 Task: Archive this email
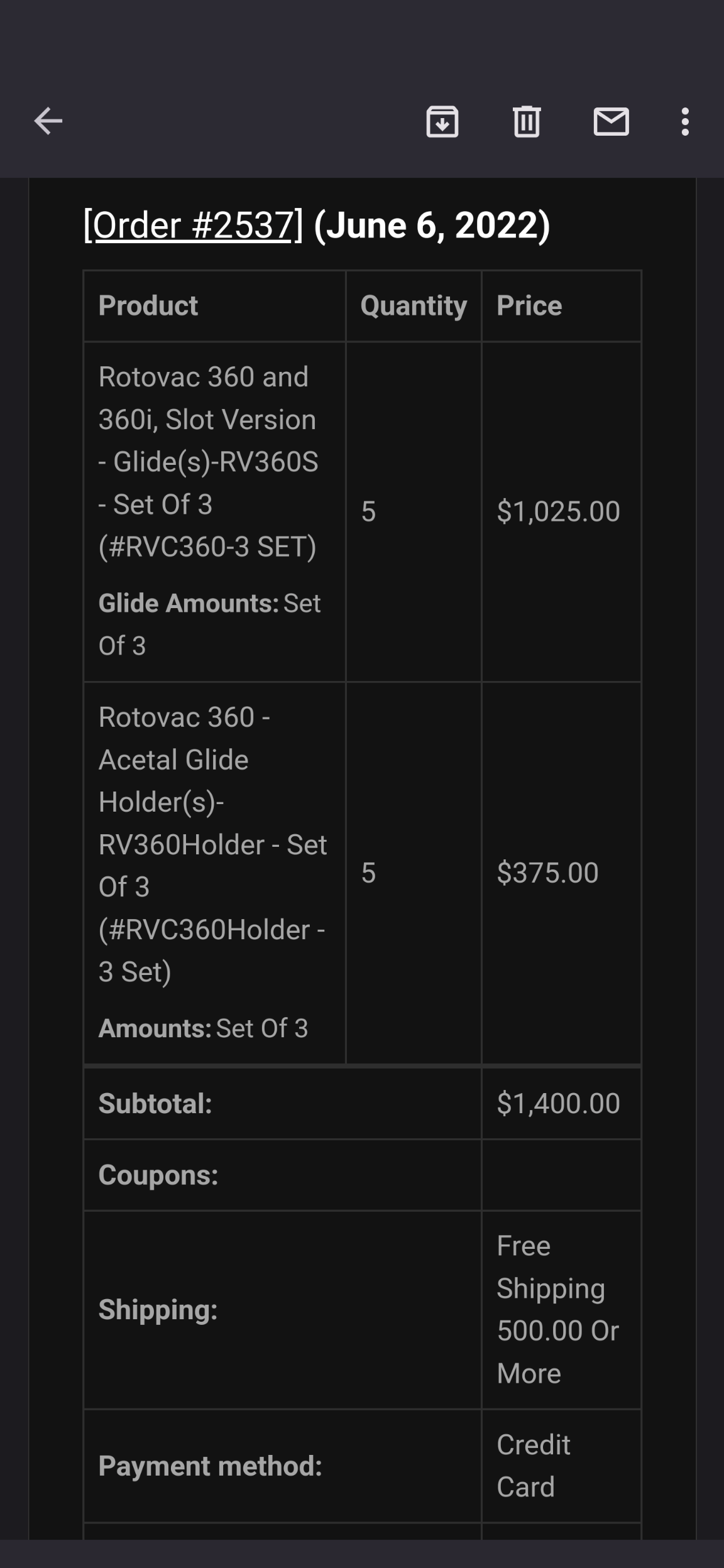click(442, 121)
